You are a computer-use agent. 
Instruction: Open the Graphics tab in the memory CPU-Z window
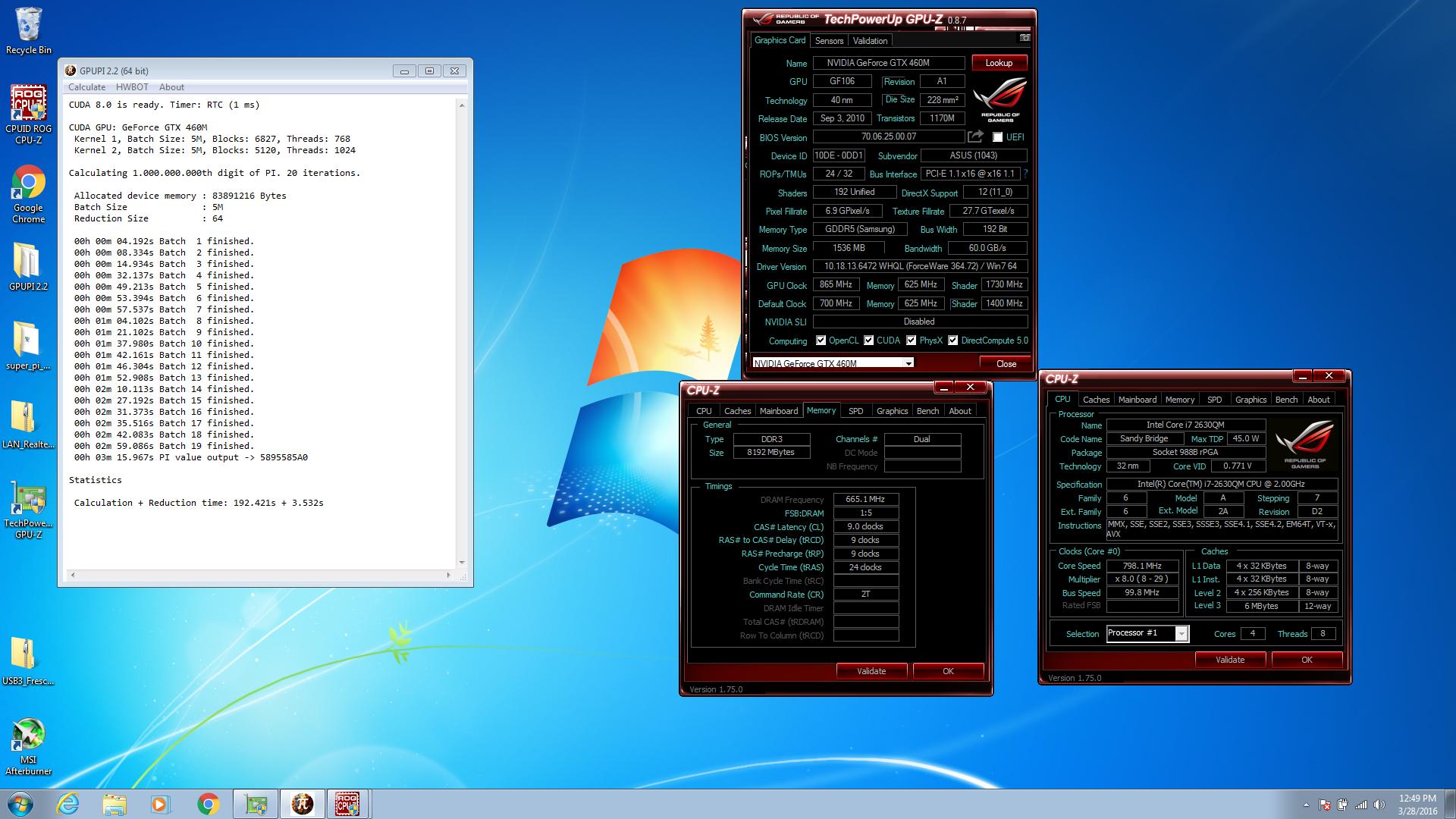tap(892, 411)
